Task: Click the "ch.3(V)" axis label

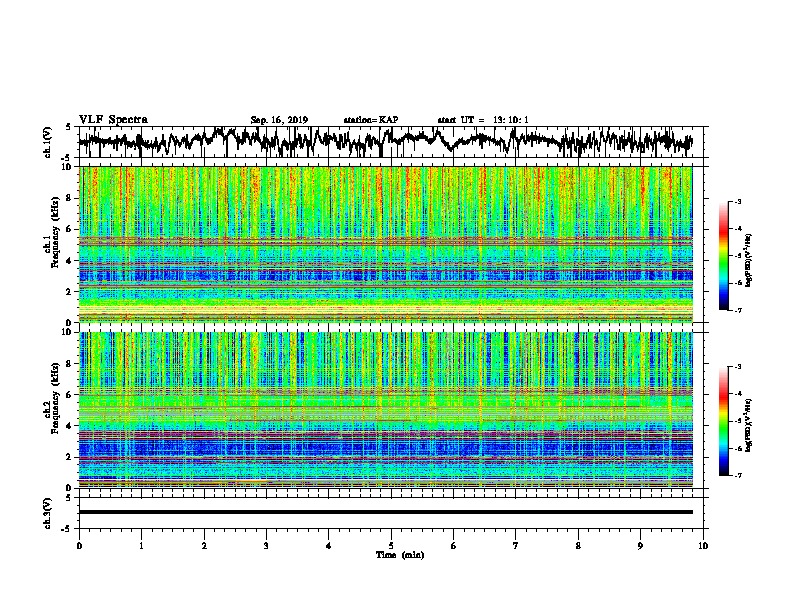Action: click(x=48, y=513)
